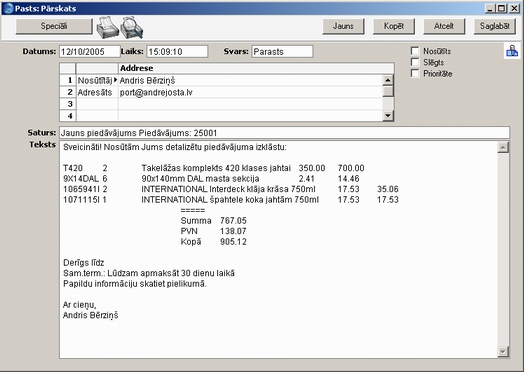This screenshot has height=372, width=524.
Task: Click the Kopēt button
Action: (394, 26)
